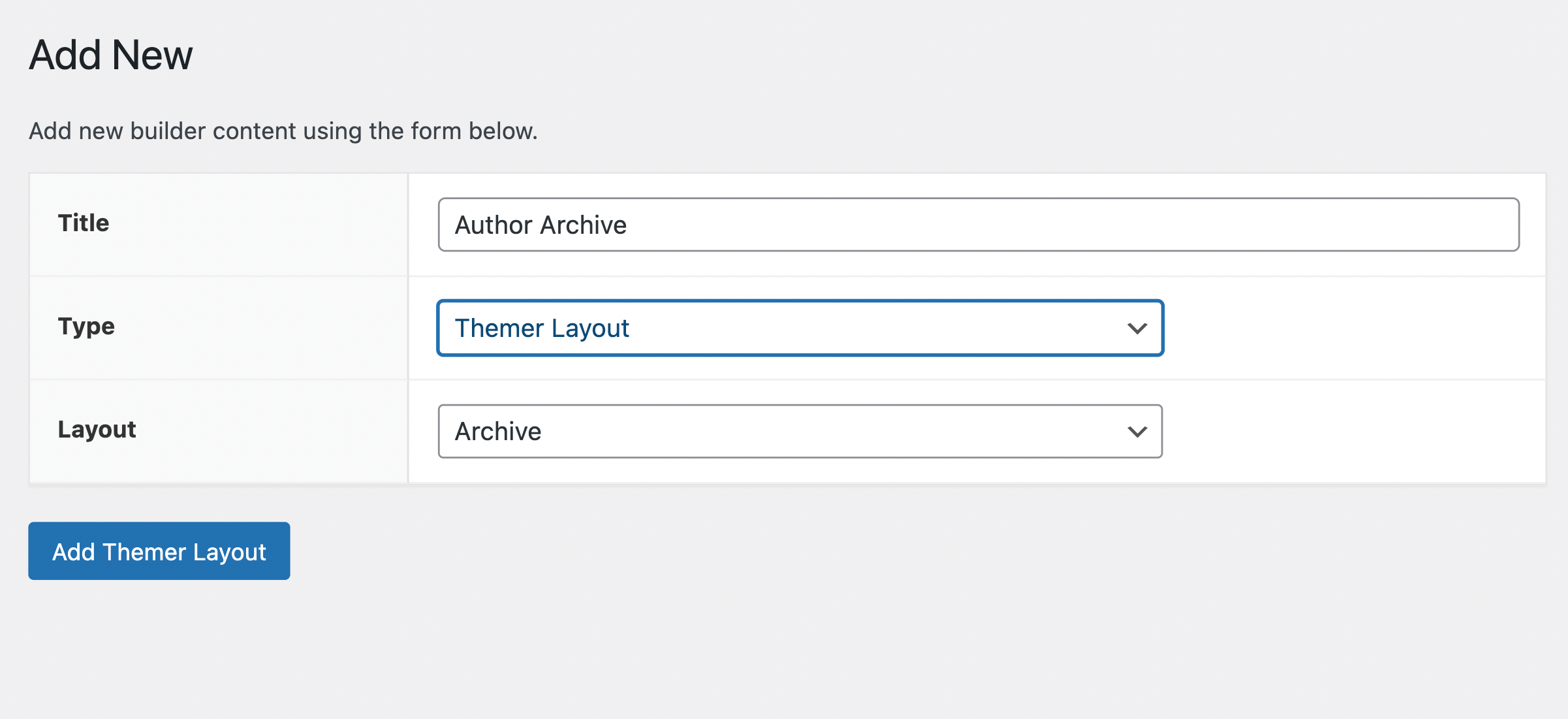Click the Add New page heading
The height and width of the screenshot is (719, 1568).
110,55
